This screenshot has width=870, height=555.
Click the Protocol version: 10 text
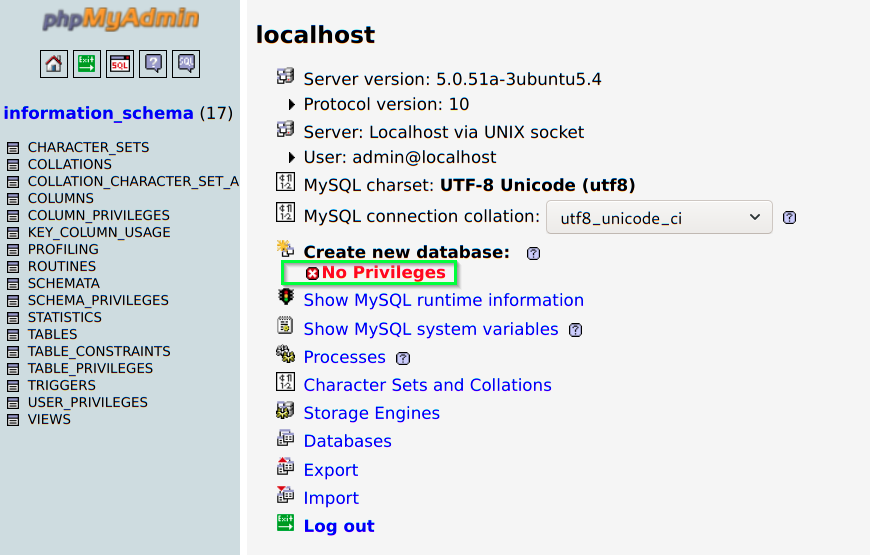386,104
